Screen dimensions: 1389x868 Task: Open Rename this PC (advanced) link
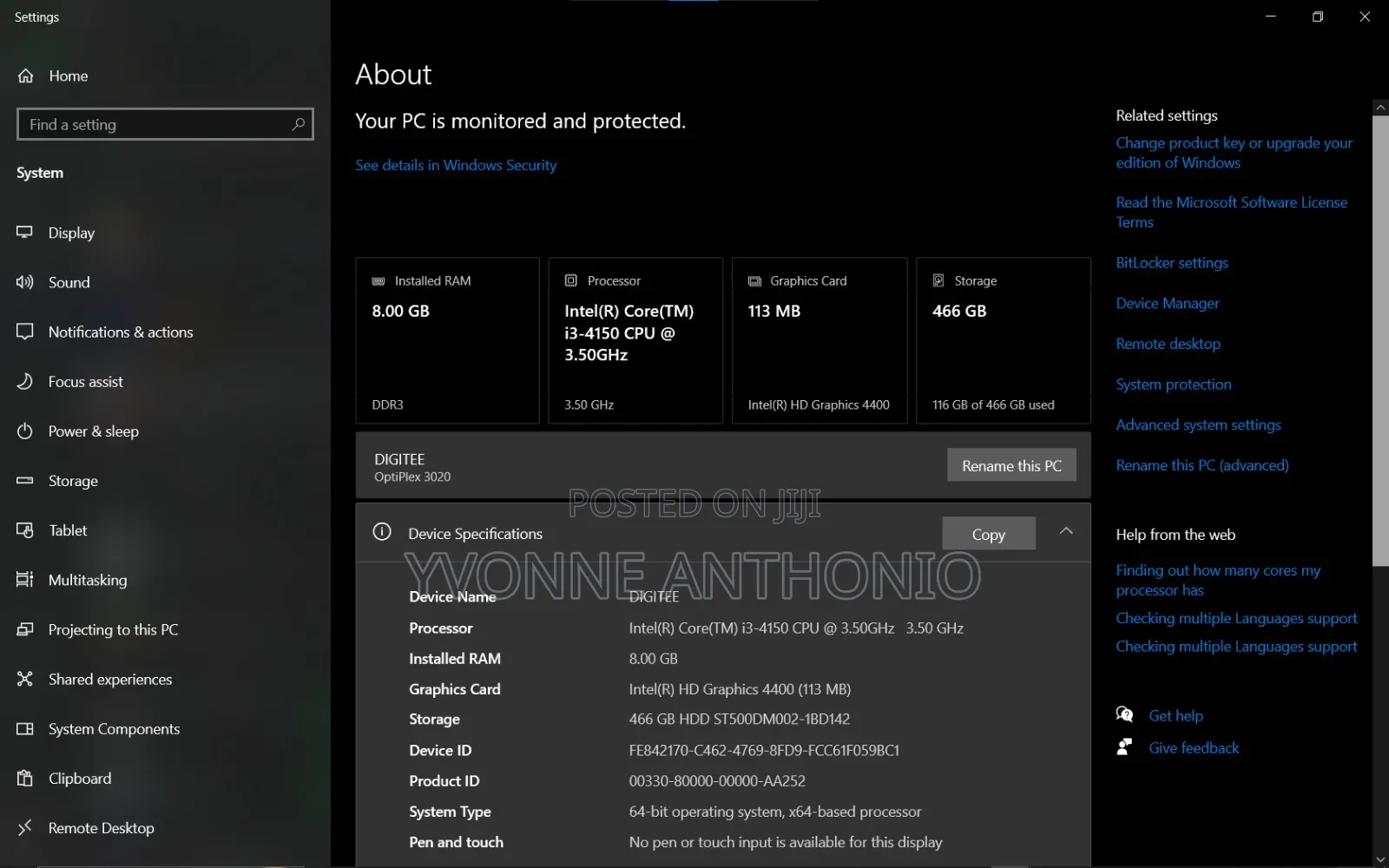(1202, 465)
